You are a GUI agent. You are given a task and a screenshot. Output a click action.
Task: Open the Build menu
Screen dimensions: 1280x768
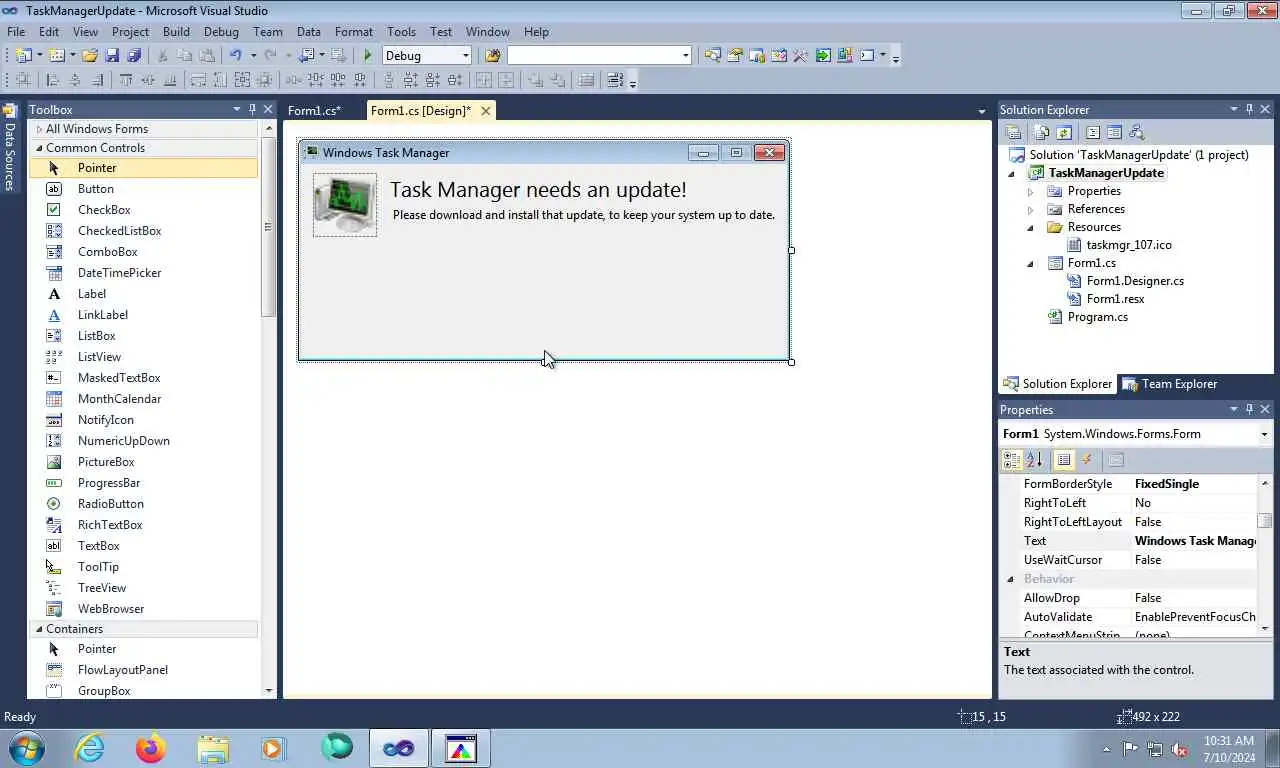[x=176, y=32]
